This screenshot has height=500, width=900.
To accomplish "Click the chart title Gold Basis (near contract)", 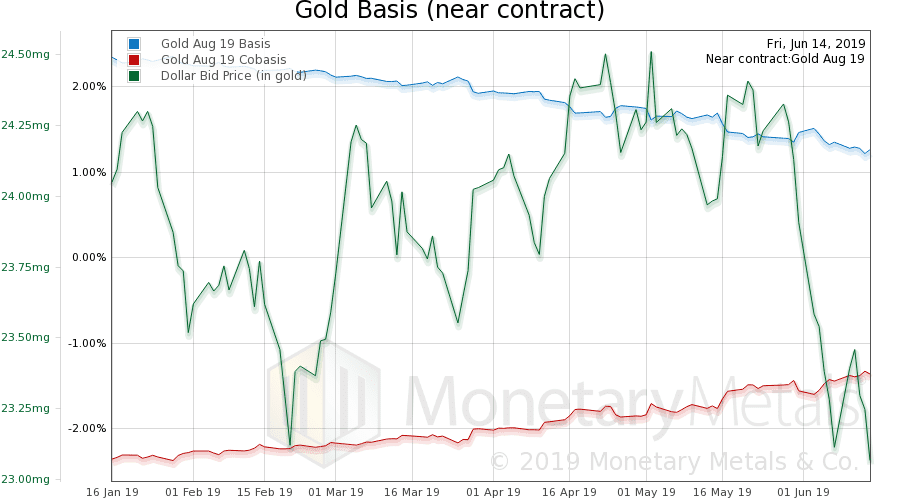I will (x=450, y=12).
